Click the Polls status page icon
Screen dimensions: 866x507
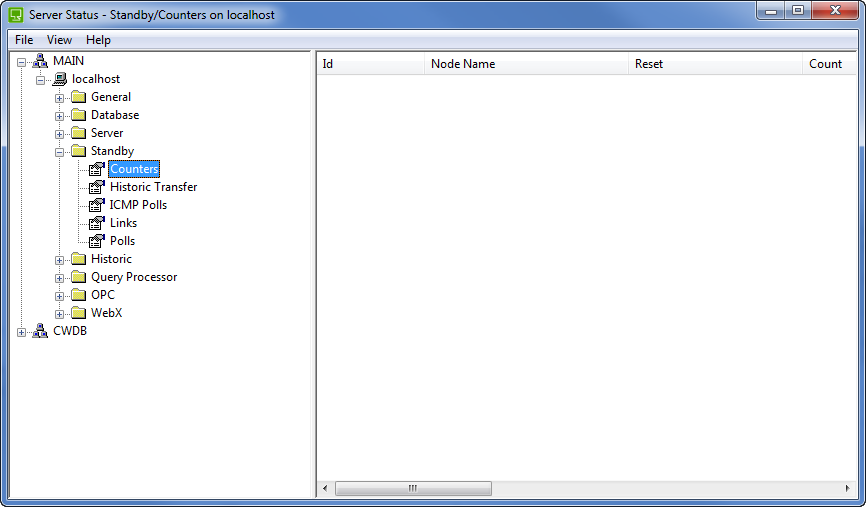pos(97,241)
